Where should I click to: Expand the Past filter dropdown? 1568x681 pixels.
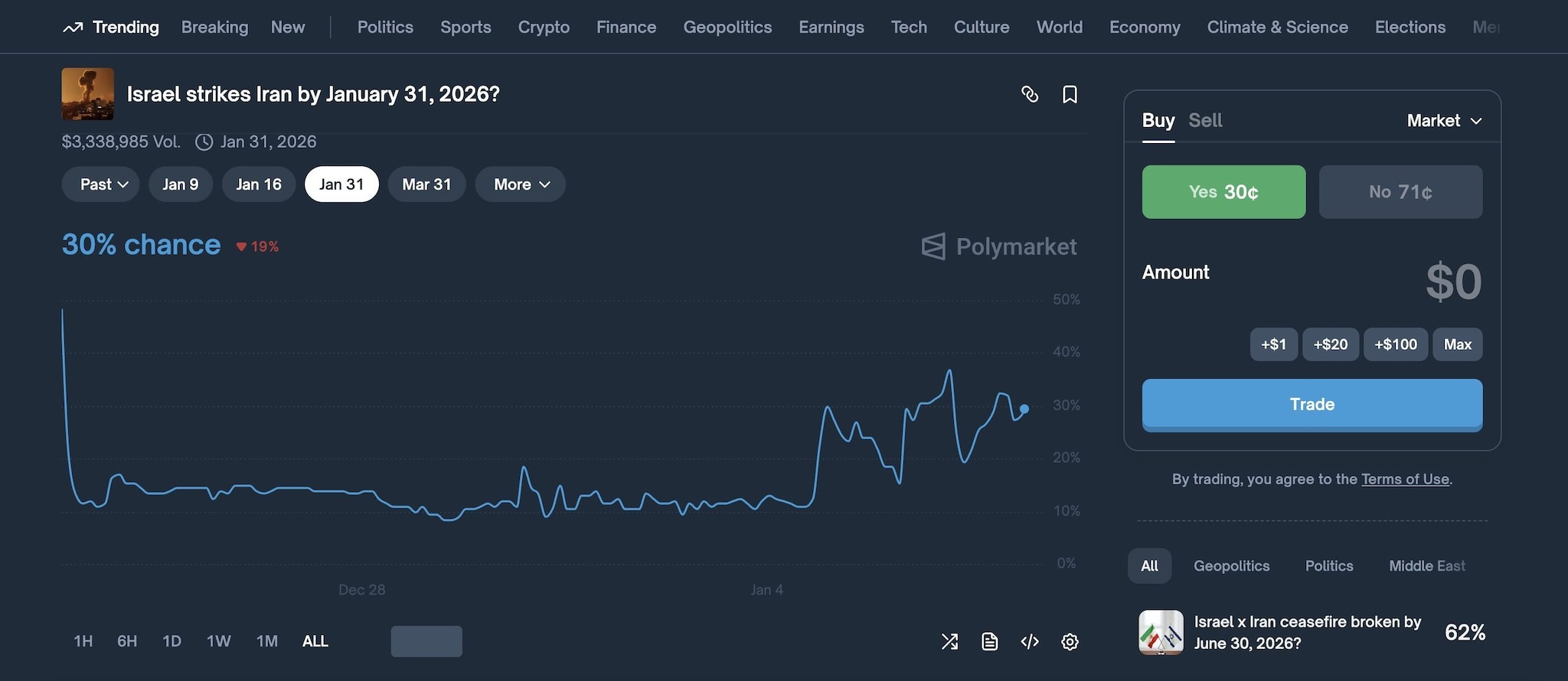click(x=100, y=184)
